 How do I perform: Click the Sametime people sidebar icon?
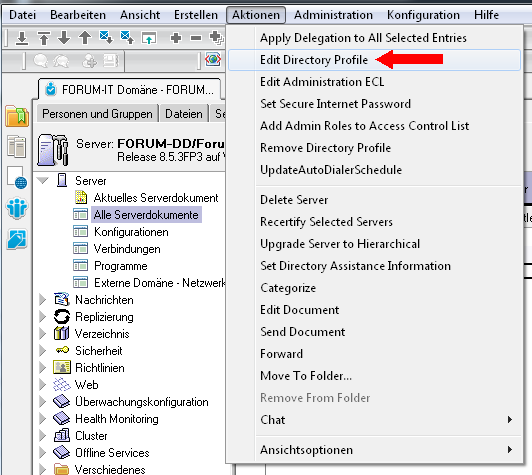[x=17, y=208]
